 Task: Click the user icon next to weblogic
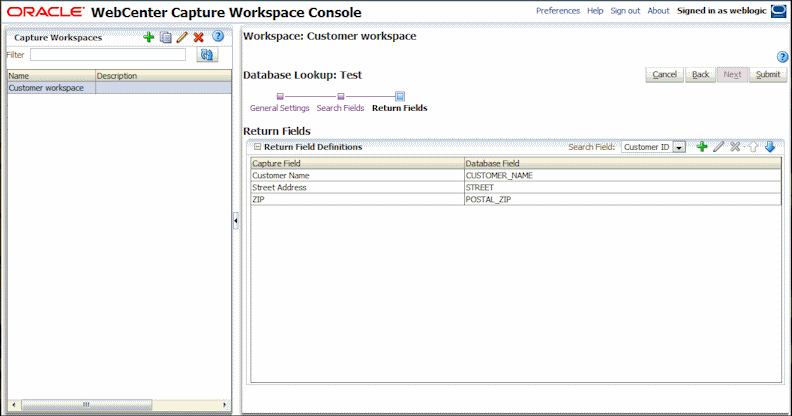pos(778,11)
